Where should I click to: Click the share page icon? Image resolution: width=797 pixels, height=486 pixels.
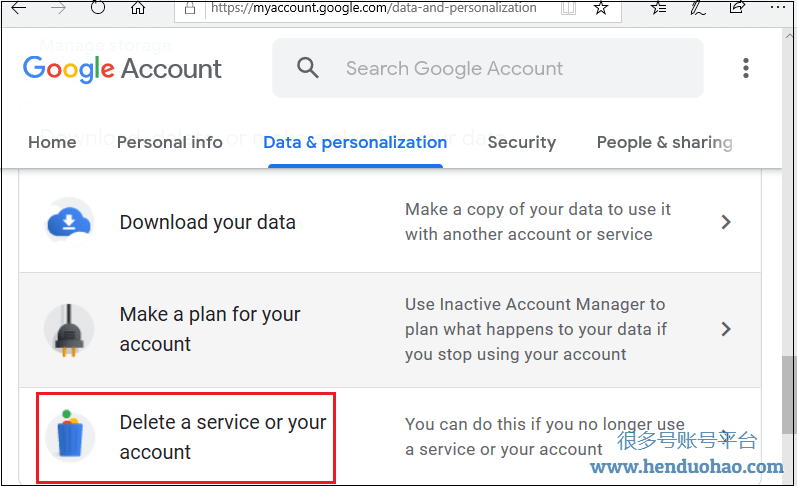click(x=738, y=8)
